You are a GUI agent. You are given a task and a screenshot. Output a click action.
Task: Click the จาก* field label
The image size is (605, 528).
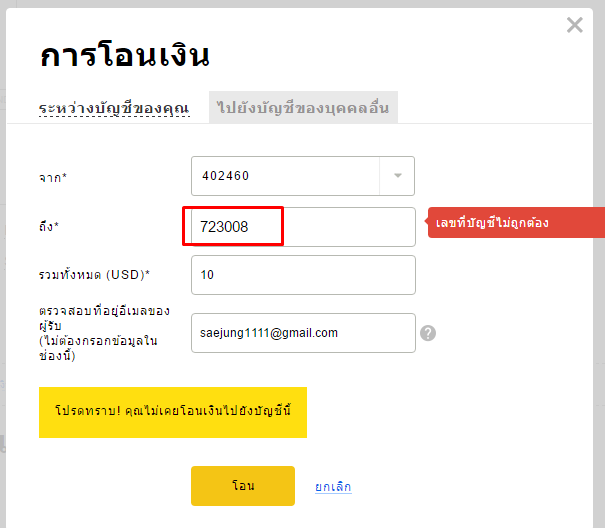(x=53, y=178)
